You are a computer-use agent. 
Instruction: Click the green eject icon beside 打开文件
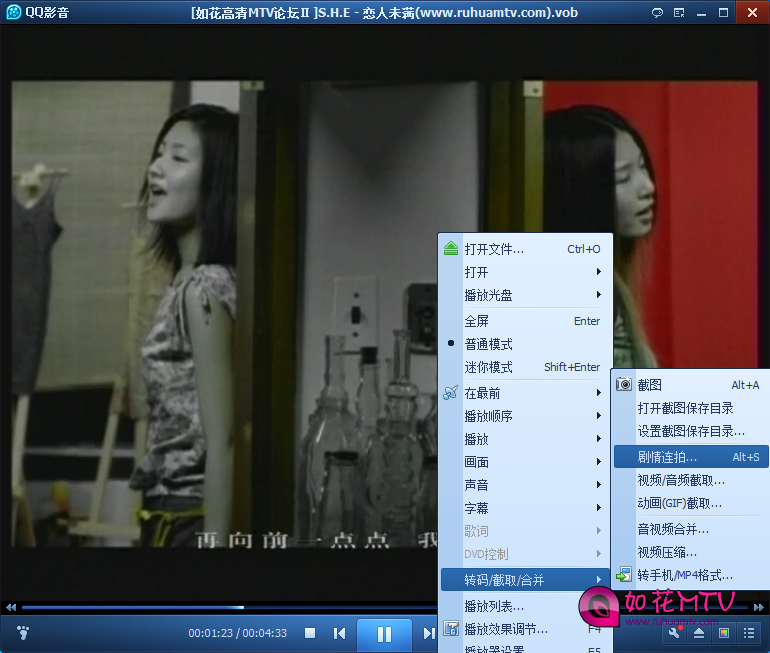coord(451,248)
